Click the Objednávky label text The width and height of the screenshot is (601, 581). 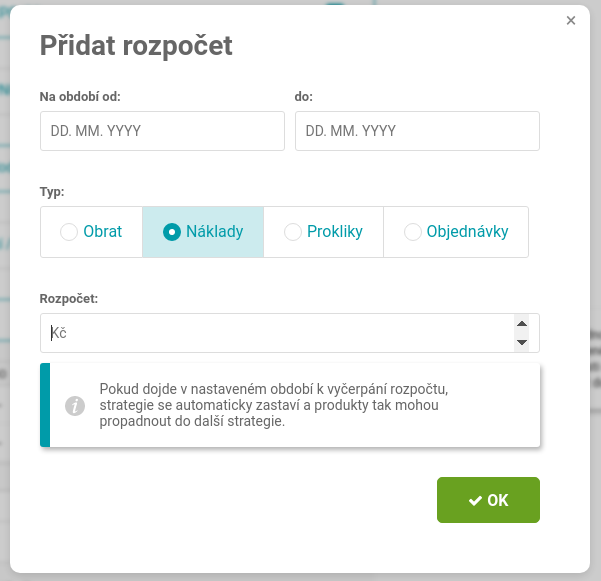pyautogui.click(x=468, y=231)
